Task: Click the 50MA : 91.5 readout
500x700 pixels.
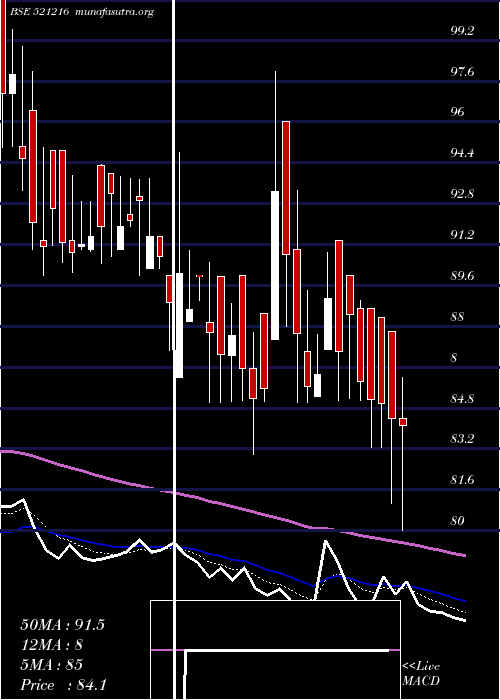Action: click(62, 625)
